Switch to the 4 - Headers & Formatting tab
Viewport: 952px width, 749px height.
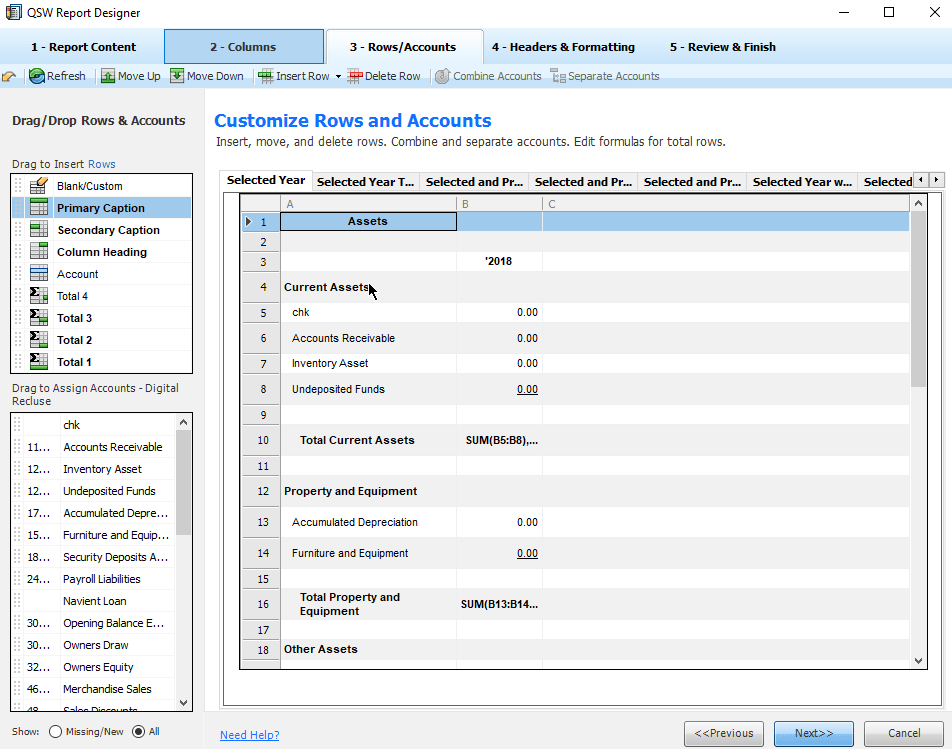(x=563, y=46)
